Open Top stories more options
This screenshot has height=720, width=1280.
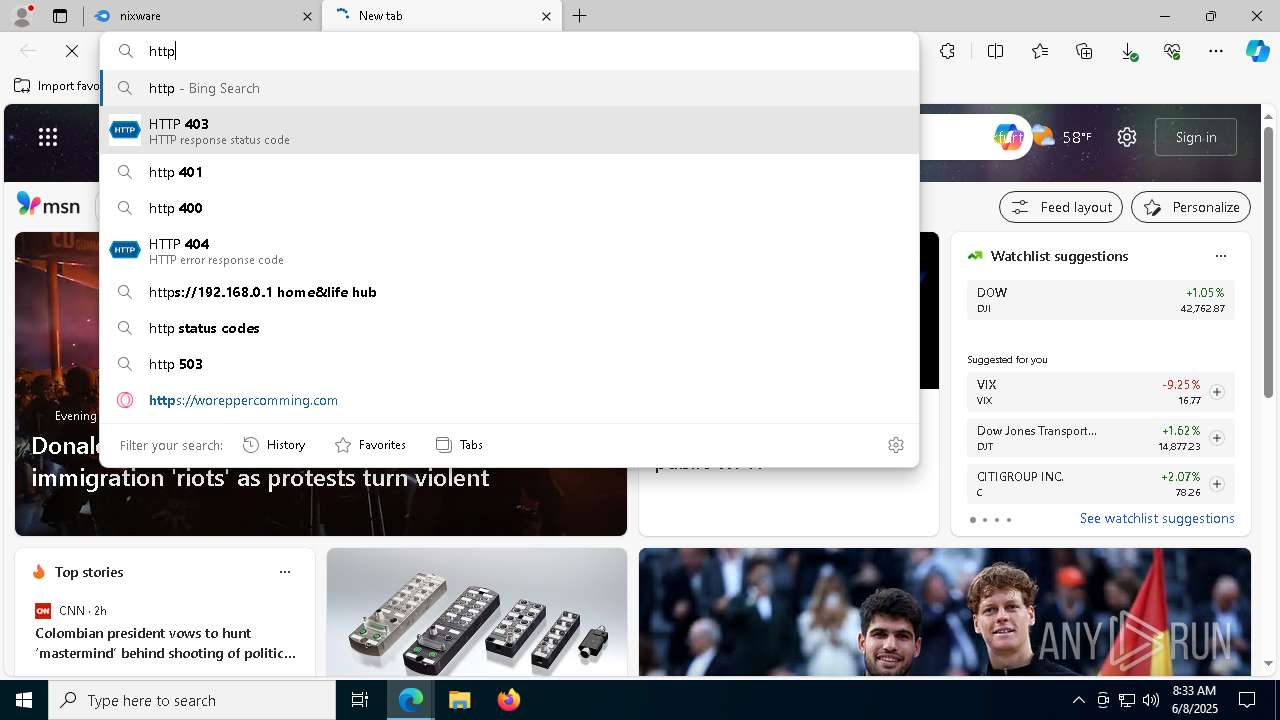tap(285, 572)
